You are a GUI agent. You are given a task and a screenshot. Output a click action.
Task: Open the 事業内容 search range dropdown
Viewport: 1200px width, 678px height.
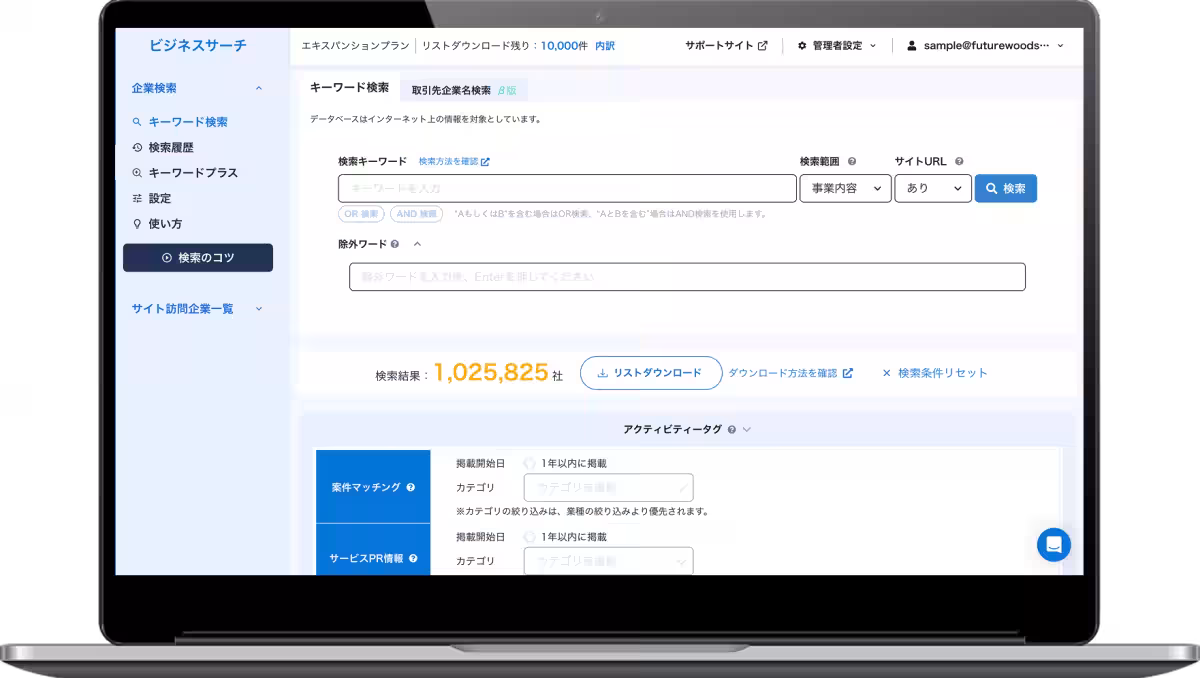(x=845, y=188)
